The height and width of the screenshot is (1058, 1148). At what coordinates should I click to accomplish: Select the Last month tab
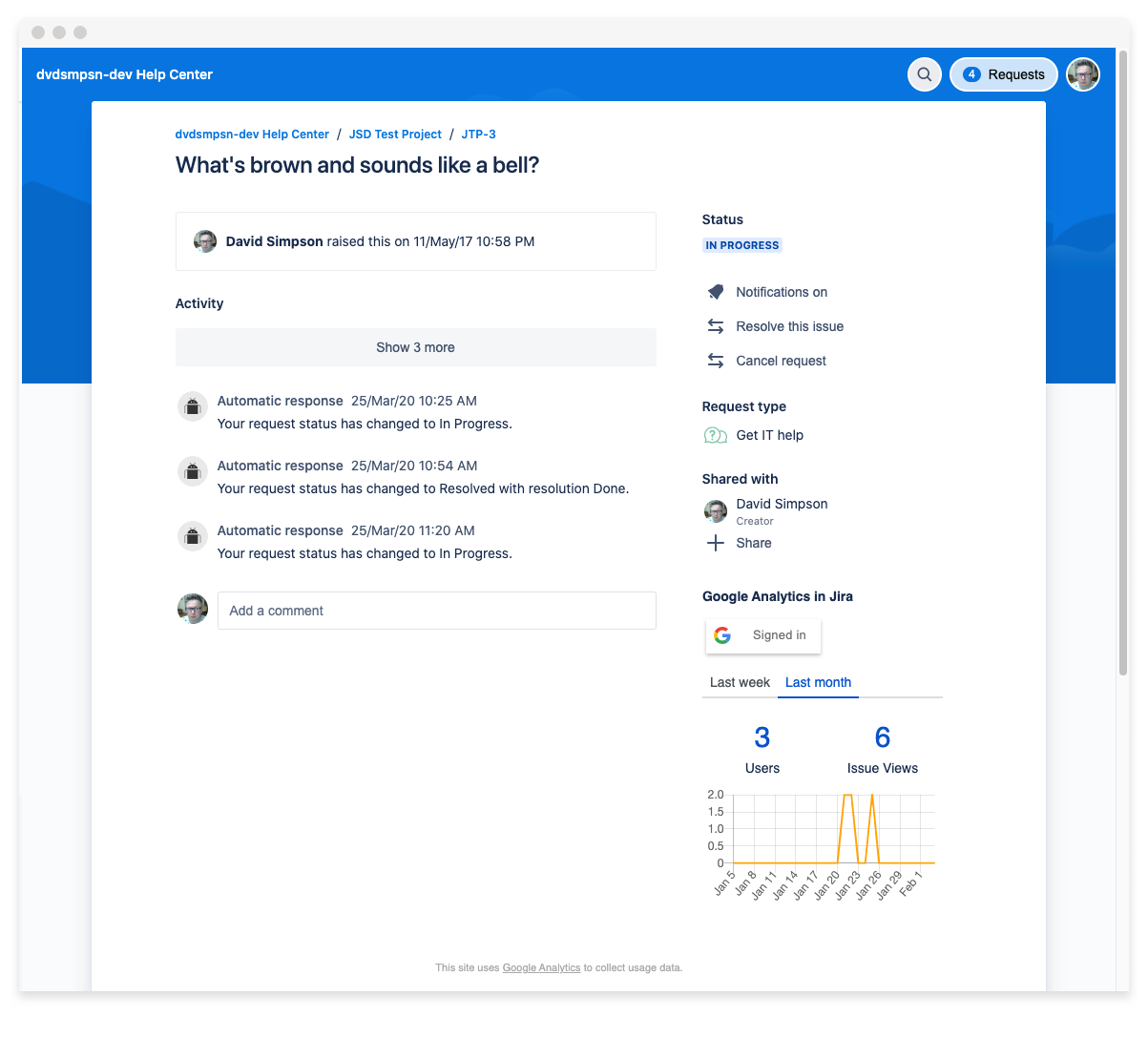click(818, 682)
